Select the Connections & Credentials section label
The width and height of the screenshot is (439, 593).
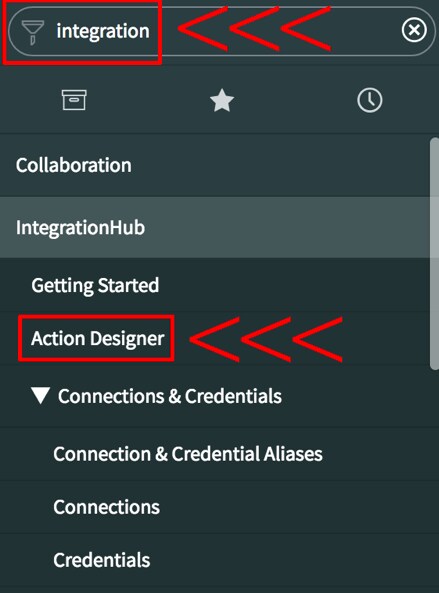[170, 396]
